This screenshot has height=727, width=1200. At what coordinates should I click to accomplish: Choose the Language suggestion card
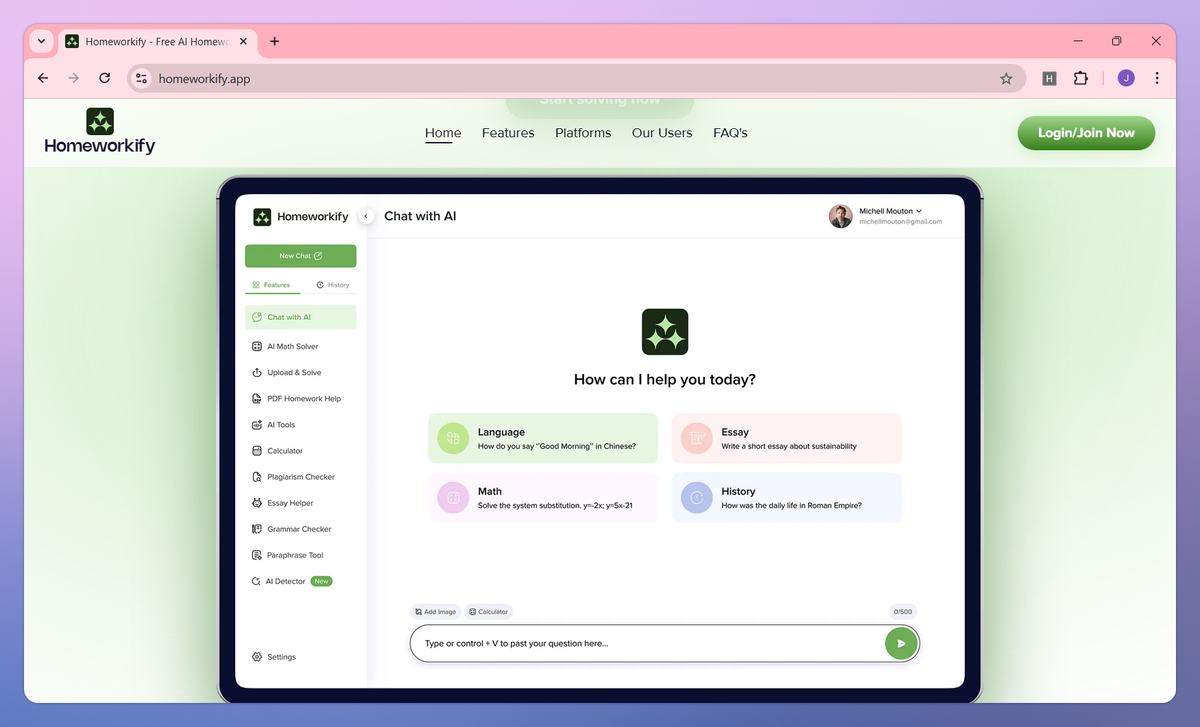tap(543, 438)
